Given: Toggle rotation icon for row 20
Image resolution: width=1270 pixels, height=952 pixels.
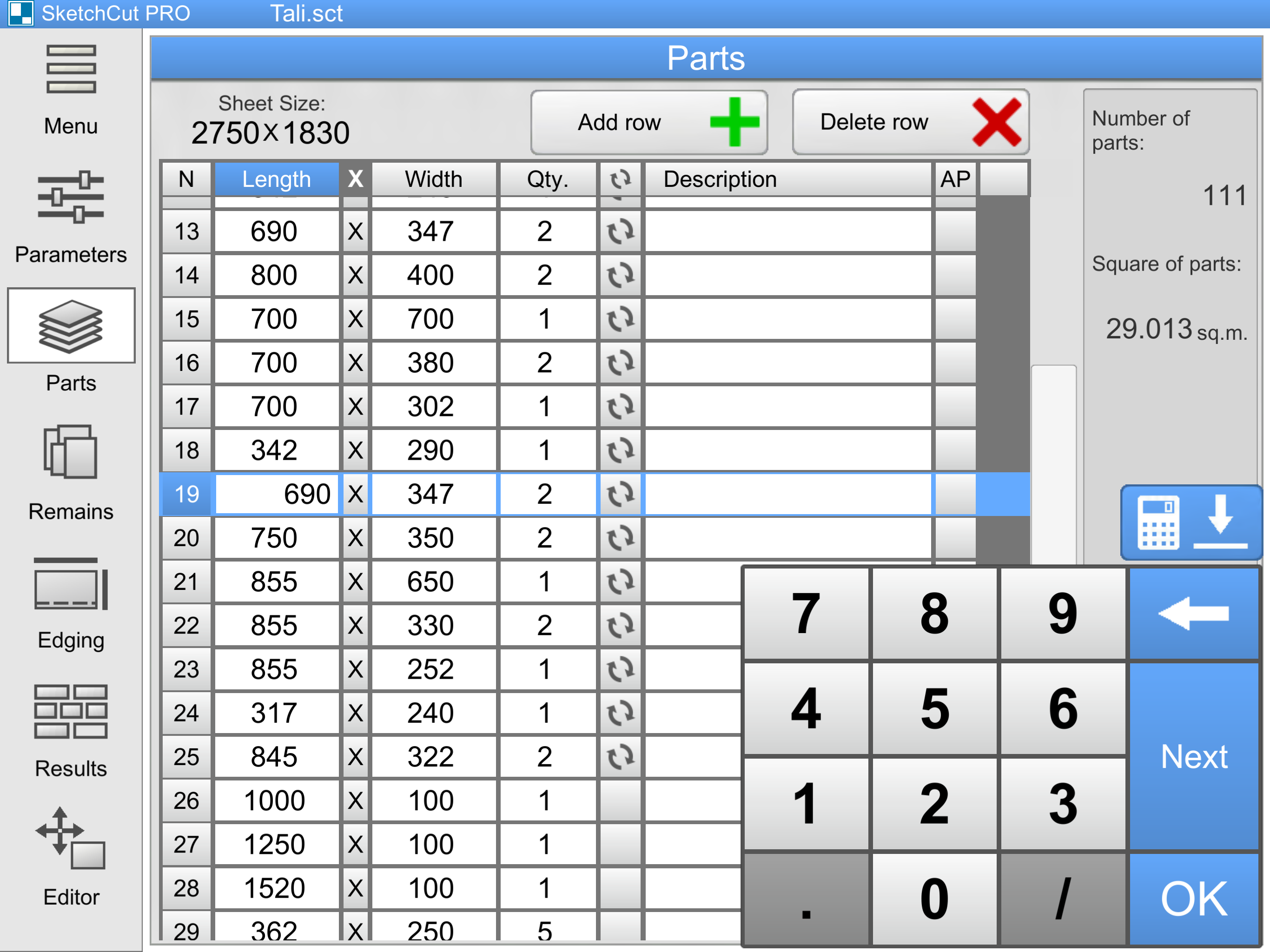Looking at the screenshot, I should [621, 538].
